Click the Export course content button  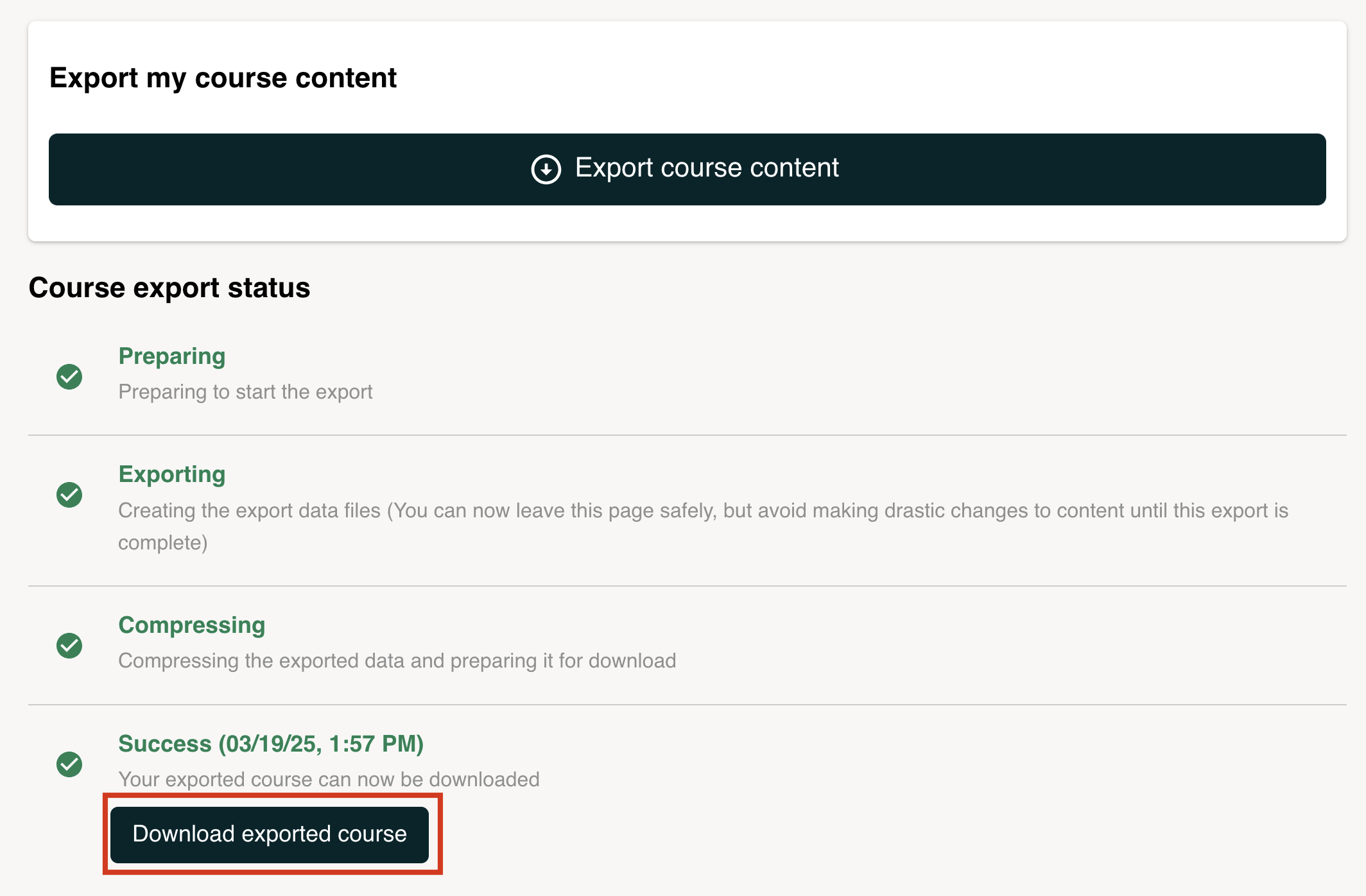[687, 169]
